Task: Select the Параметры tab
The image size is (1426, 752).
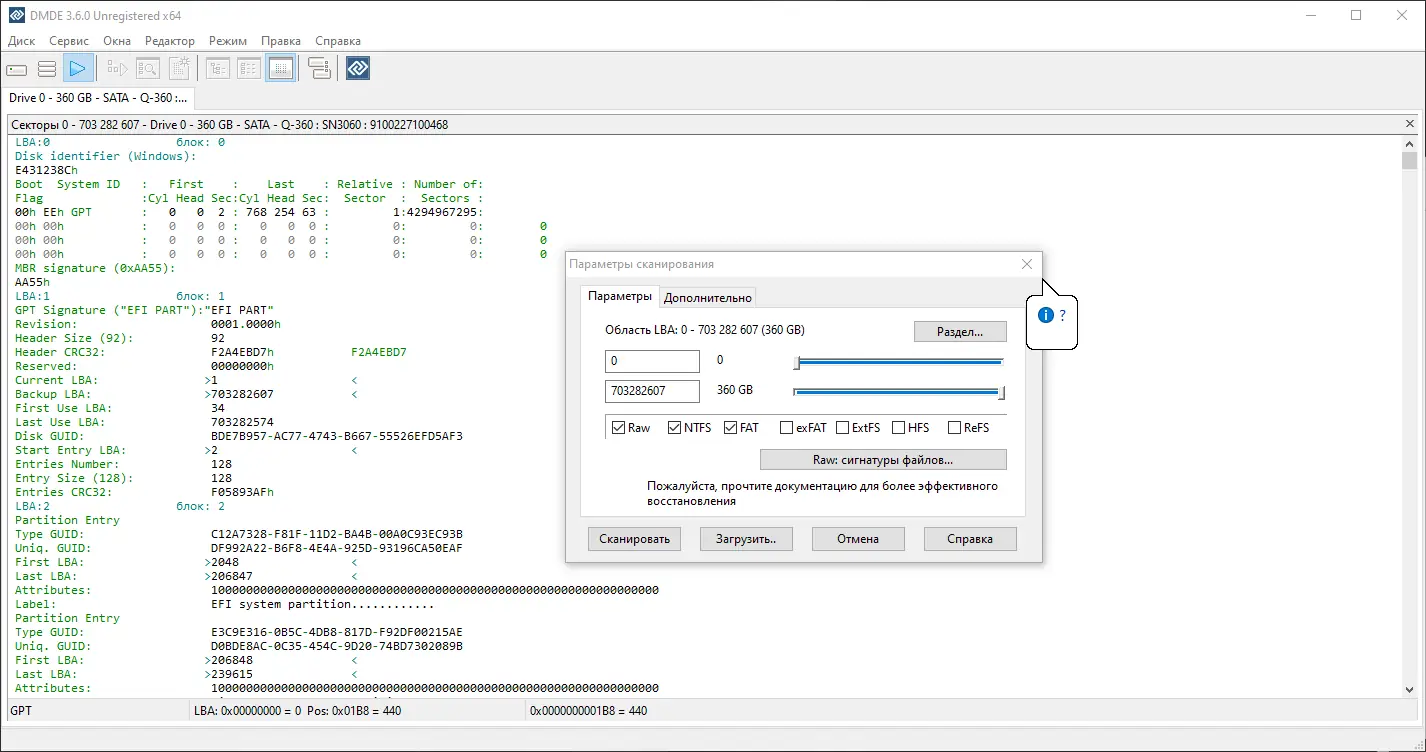Action: coord(619,296)
